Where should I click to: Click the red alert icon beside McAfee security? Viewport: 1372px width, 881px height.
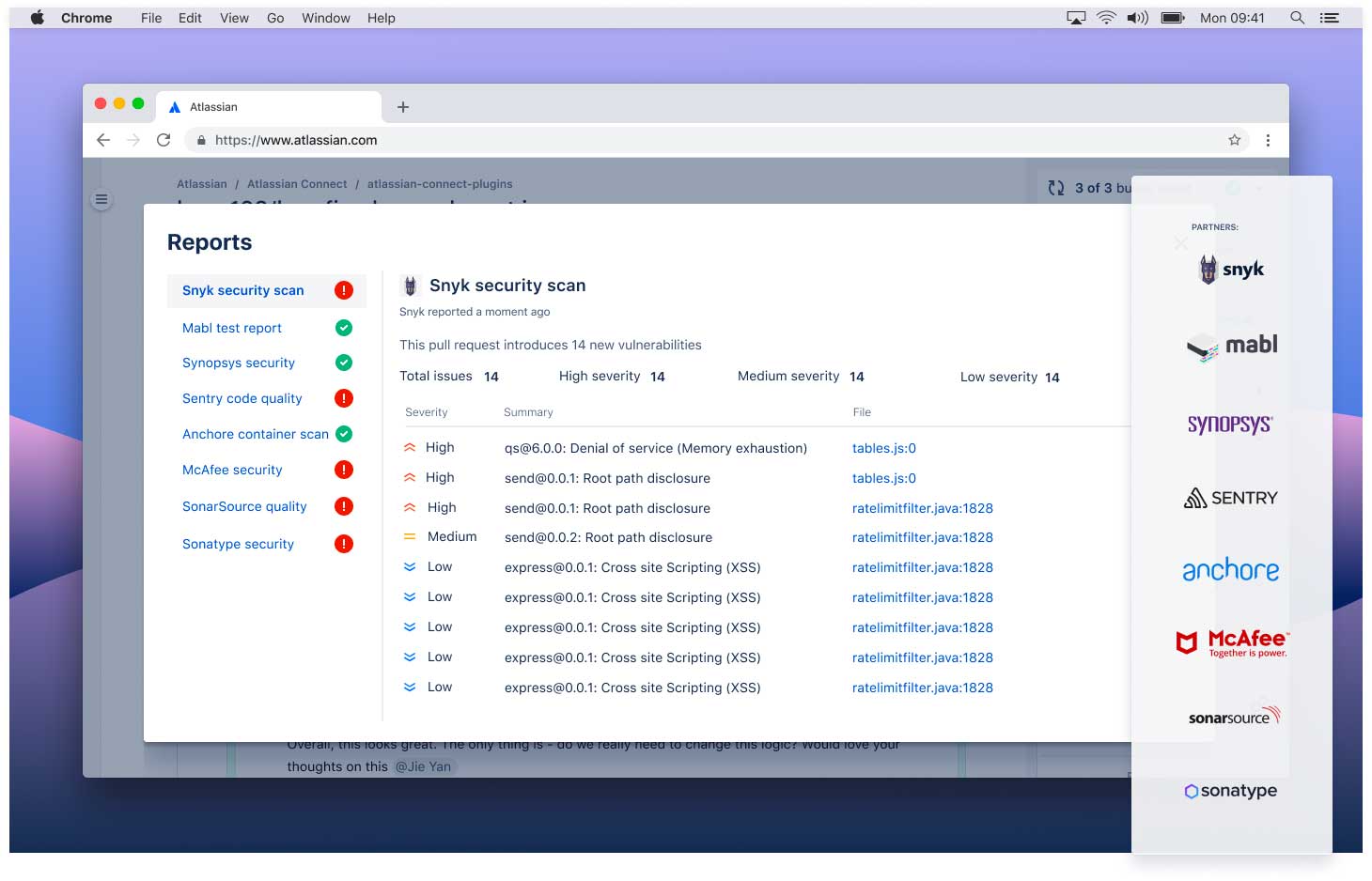point(344,470)
